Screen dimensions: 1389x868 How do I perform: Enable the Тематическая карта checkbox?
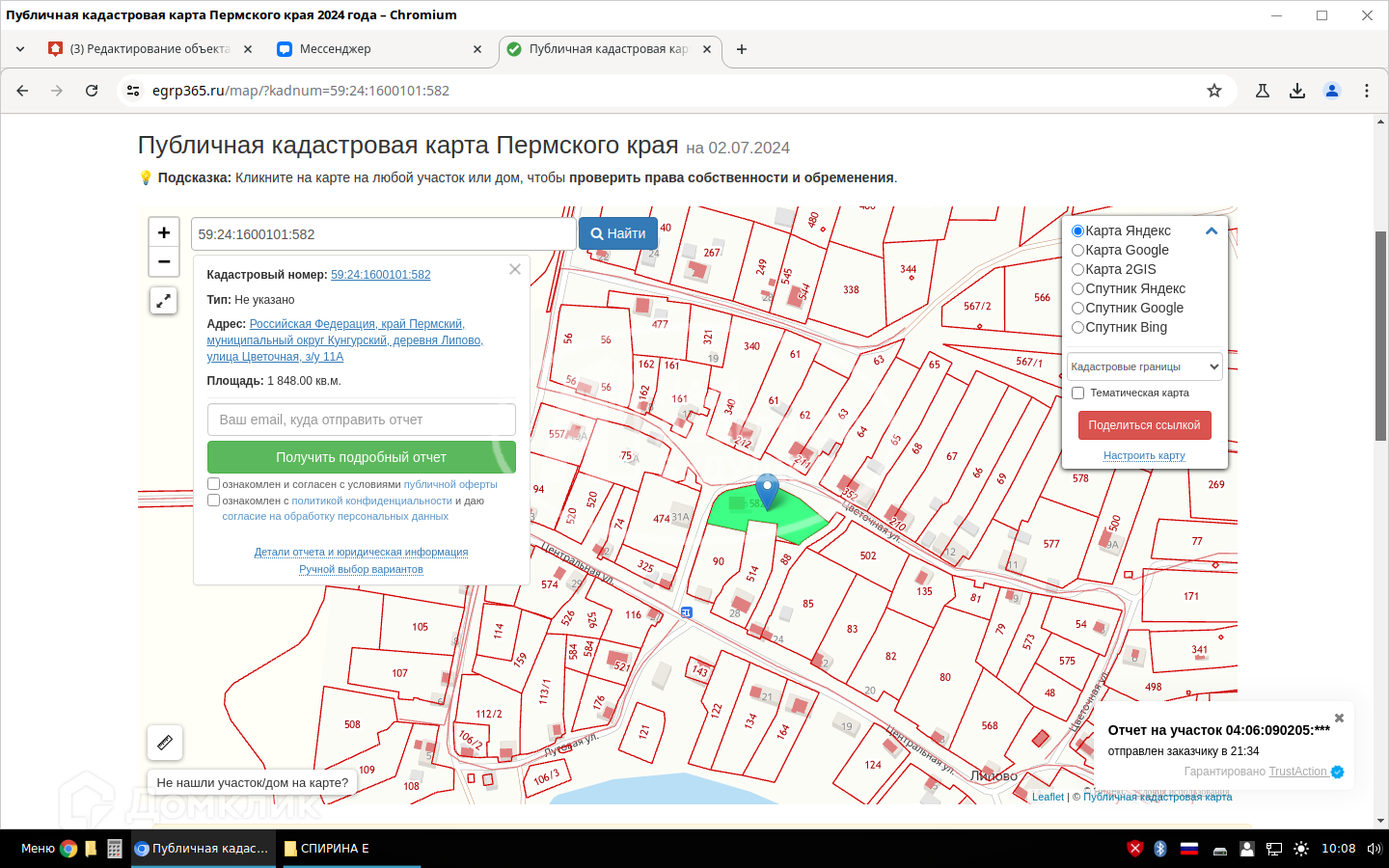click(x=1078, y=393)
